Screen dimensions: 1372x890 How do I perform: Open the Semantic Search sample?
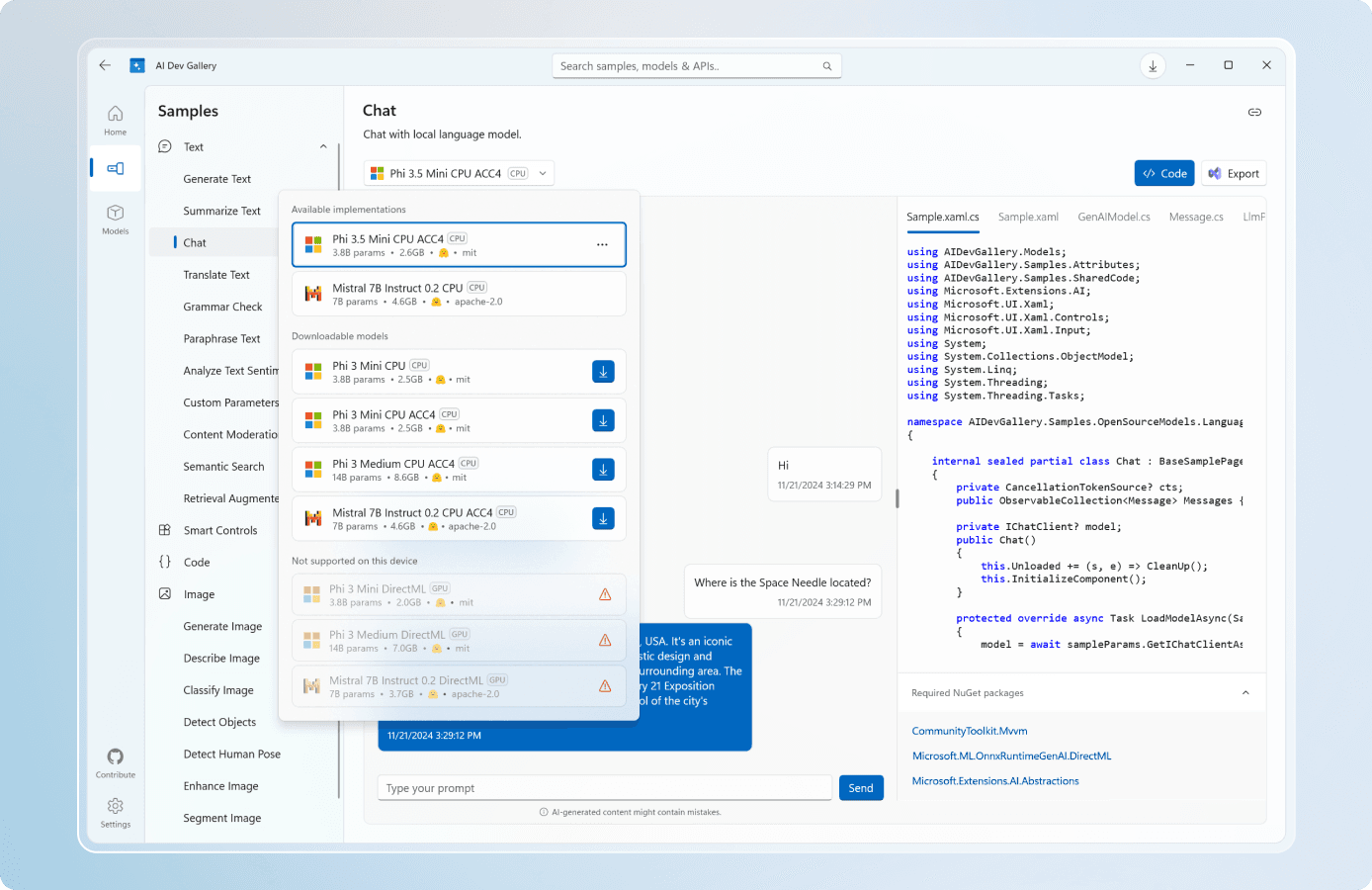[x=223, y=467]
